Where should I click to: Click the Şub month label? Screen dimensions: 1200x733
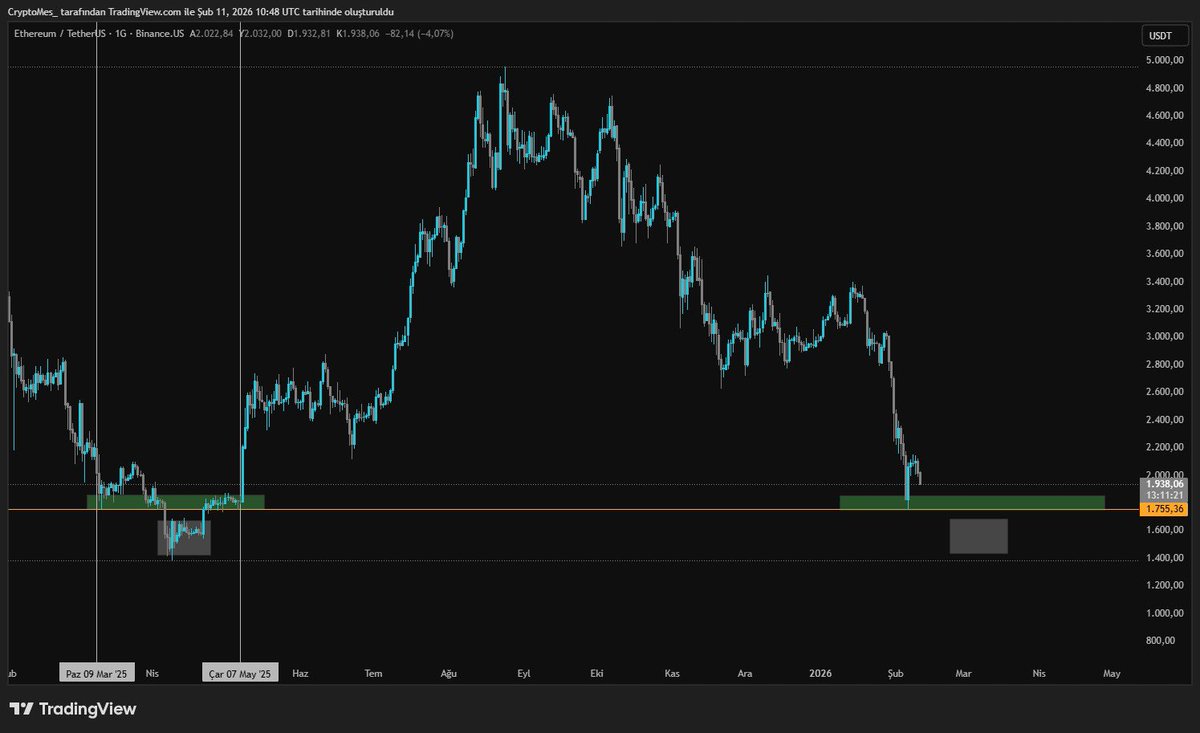coord(895,674)
